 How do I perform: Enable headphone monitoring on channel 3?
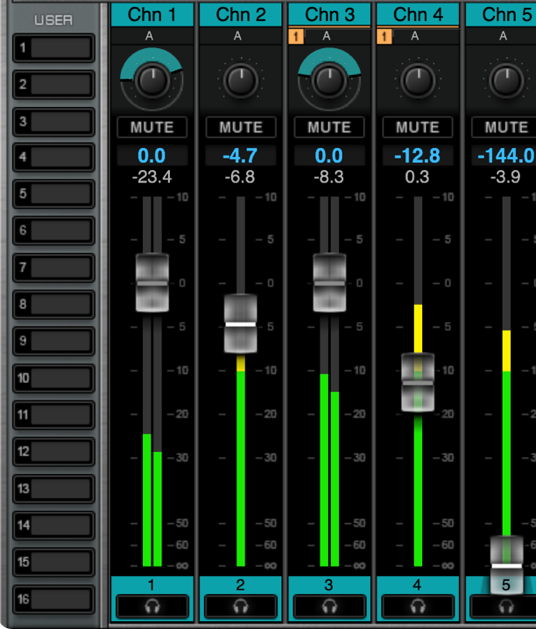pyautogui.click(x=329, y=606)
